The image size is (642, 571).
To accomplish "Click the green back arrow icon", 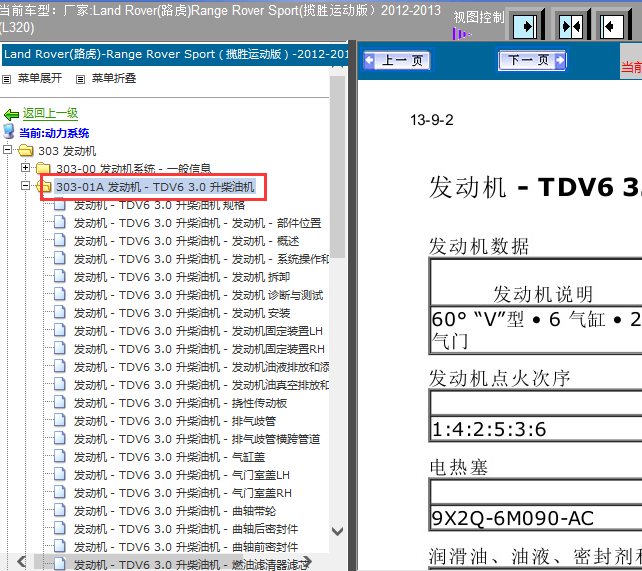I will (x=11, y=115).
